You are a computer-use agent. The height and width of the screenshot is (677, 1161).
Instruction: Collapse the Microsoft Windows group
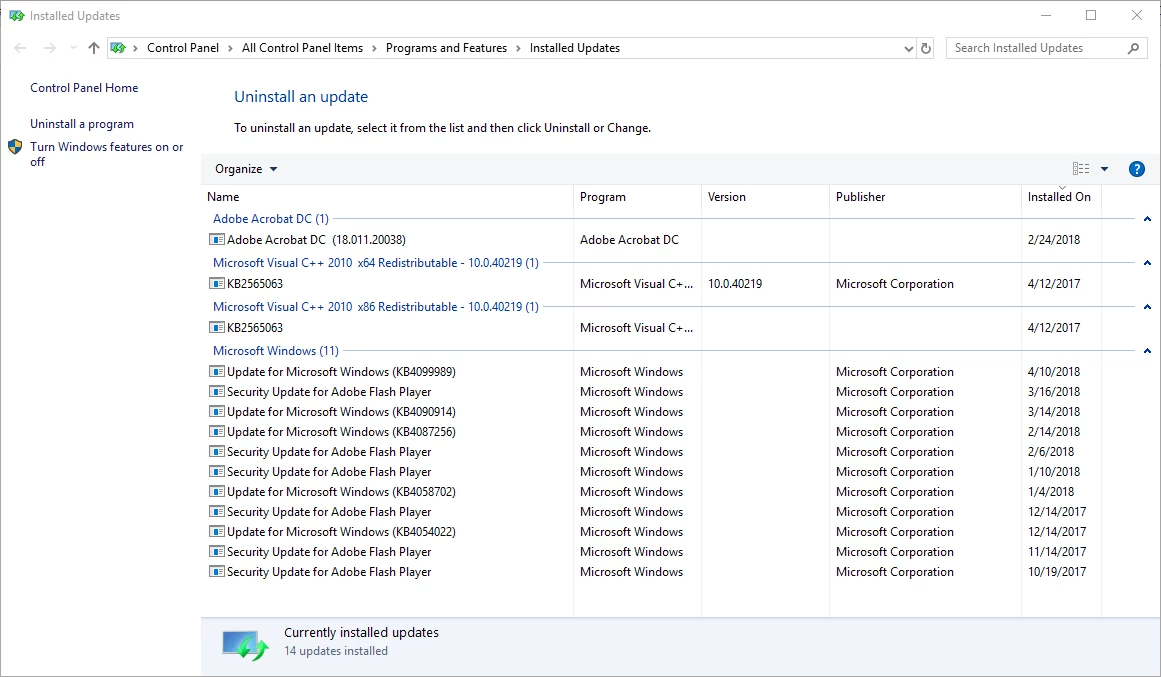1147,350
